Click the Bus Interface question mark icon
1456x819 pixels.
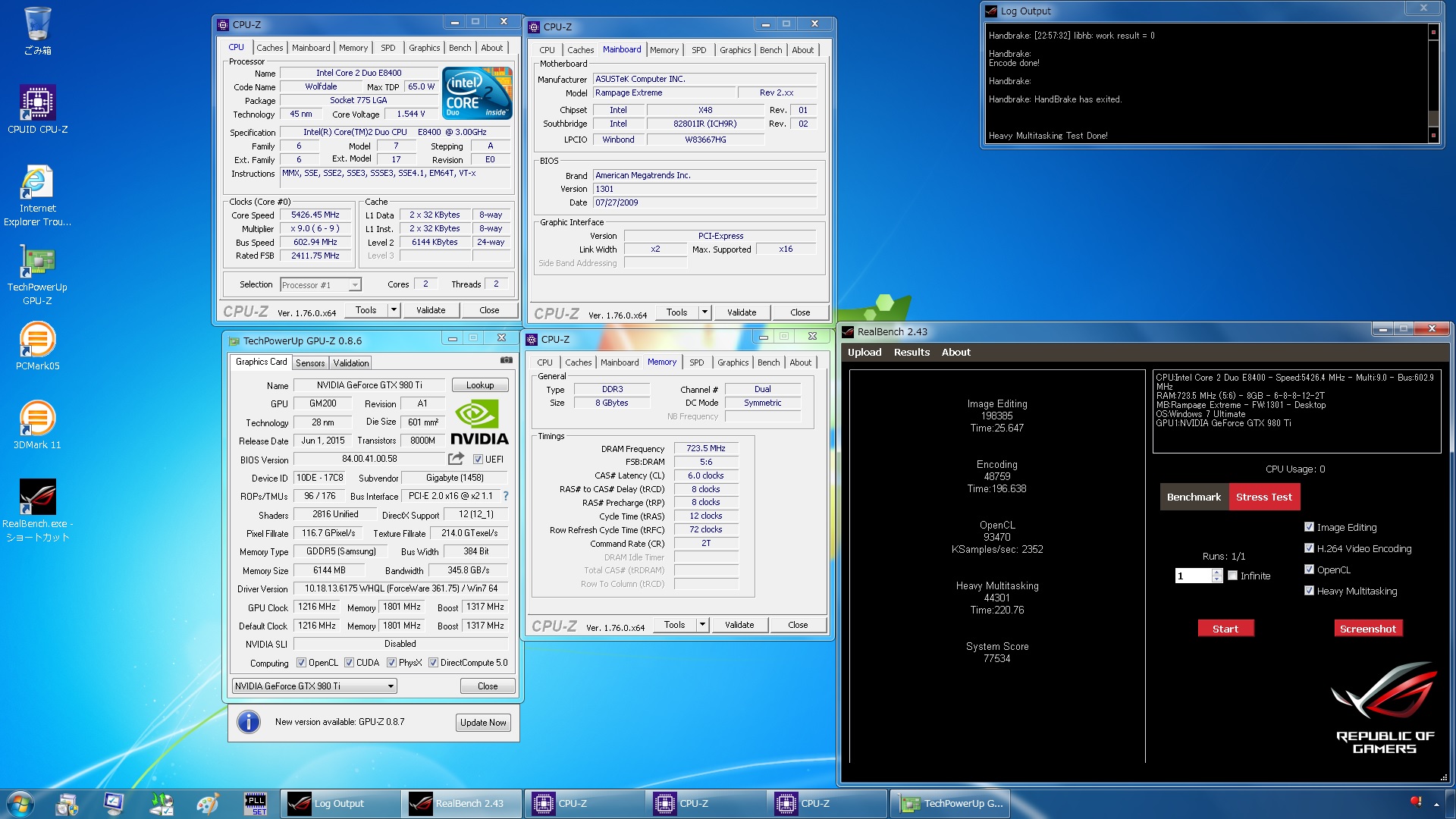click(x=506, y=496)
